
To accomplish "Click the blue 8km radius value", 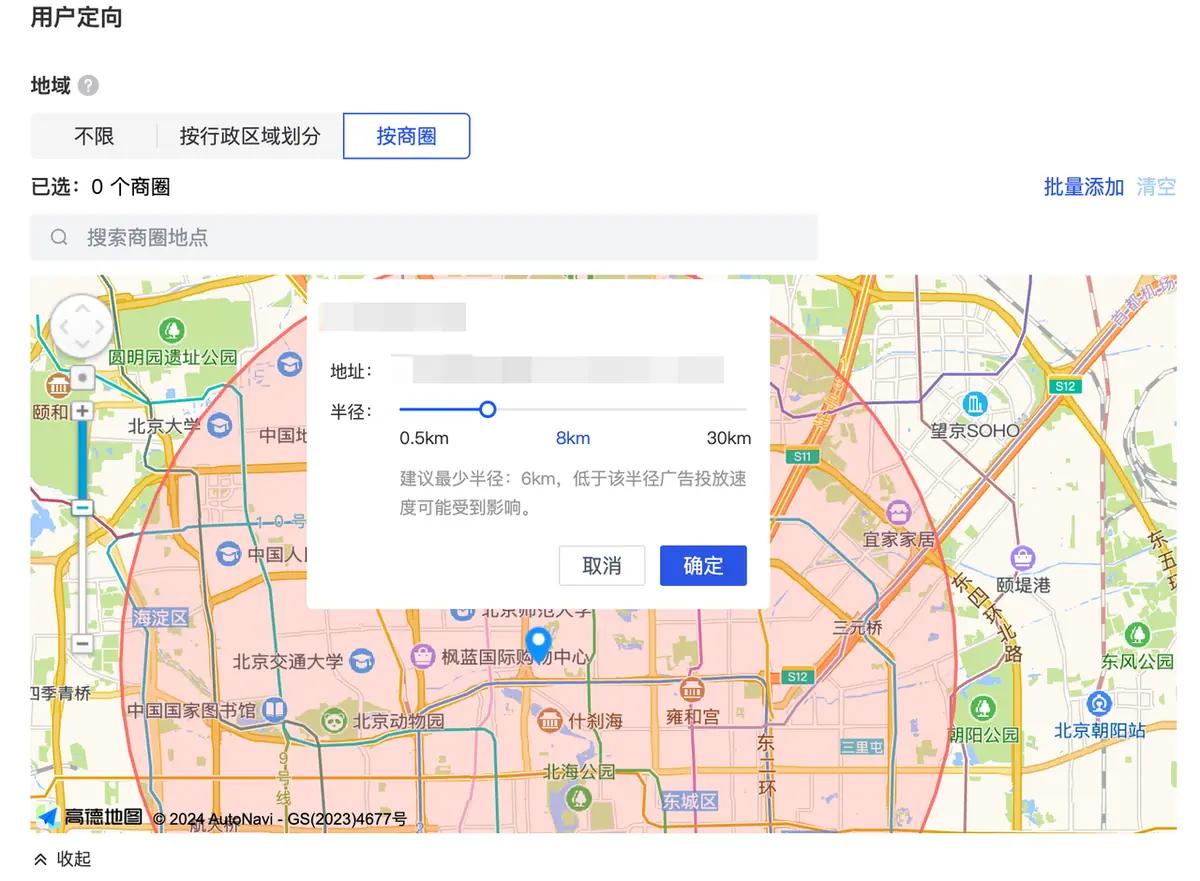I will 573,439.
